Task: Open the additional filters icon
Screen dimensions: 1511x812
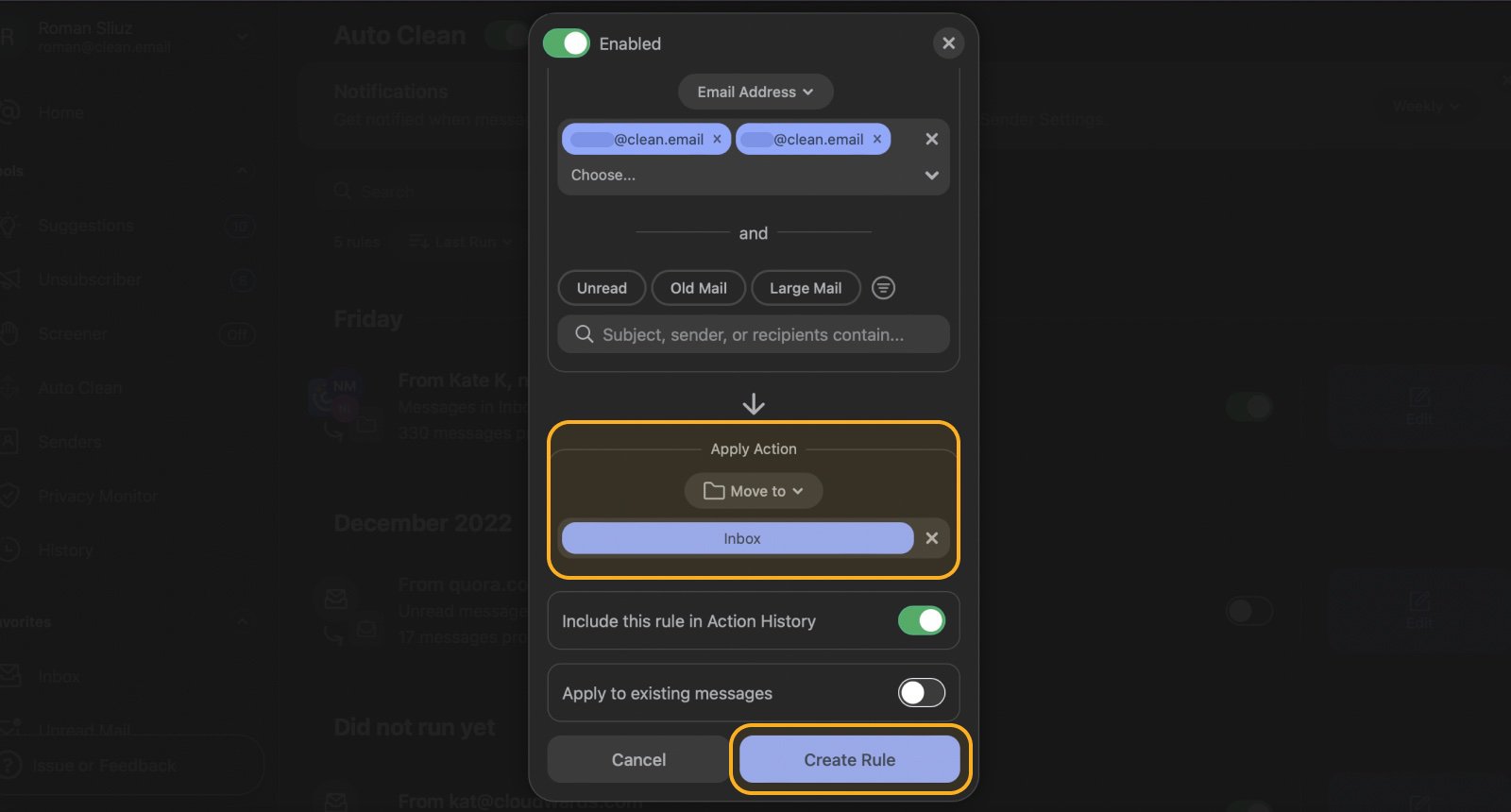Action: [x=883, y=288]
